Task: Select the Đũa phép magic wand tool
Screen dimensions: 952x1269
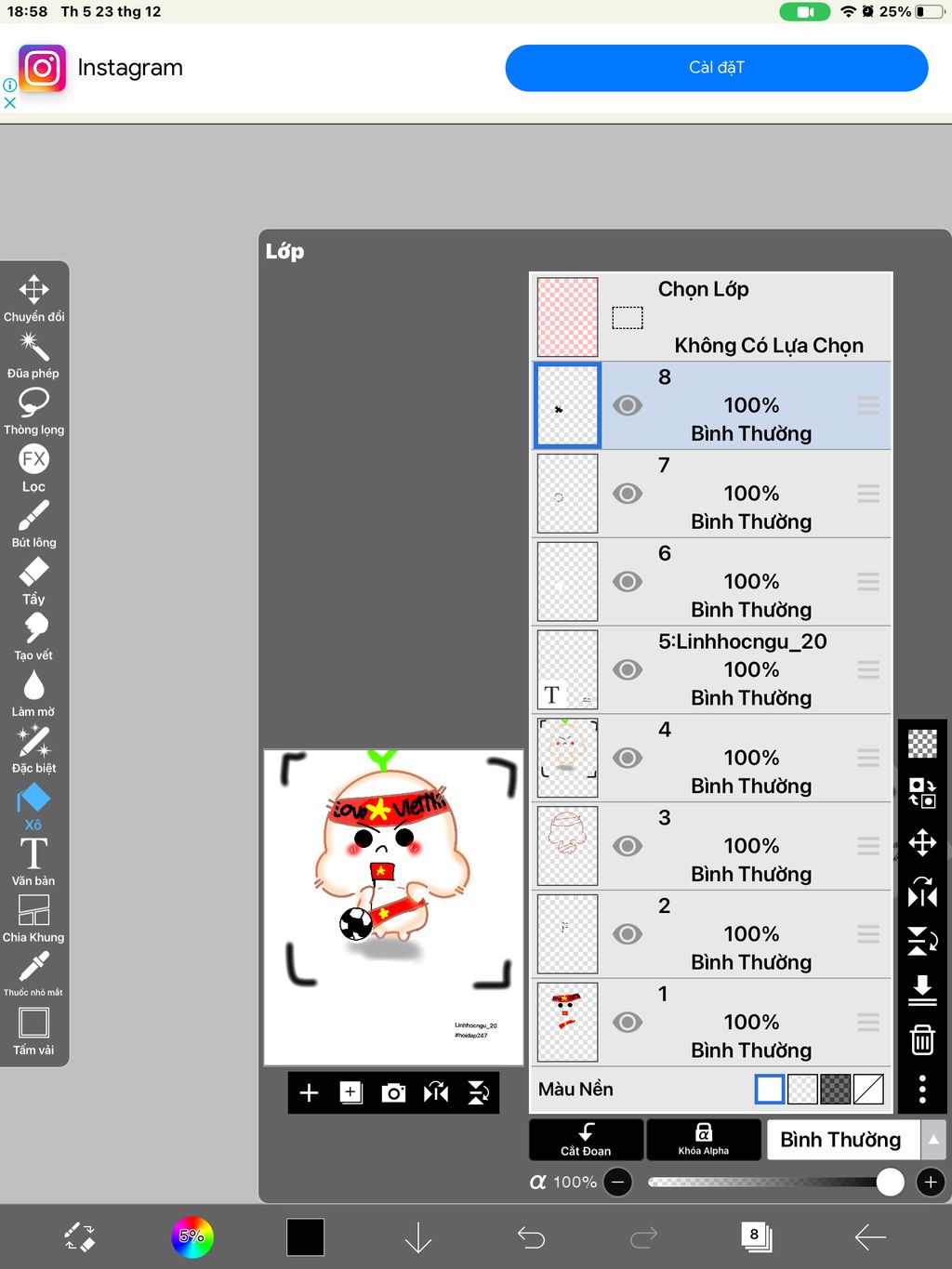Action: pyautogui.click(x=33, y=355)
